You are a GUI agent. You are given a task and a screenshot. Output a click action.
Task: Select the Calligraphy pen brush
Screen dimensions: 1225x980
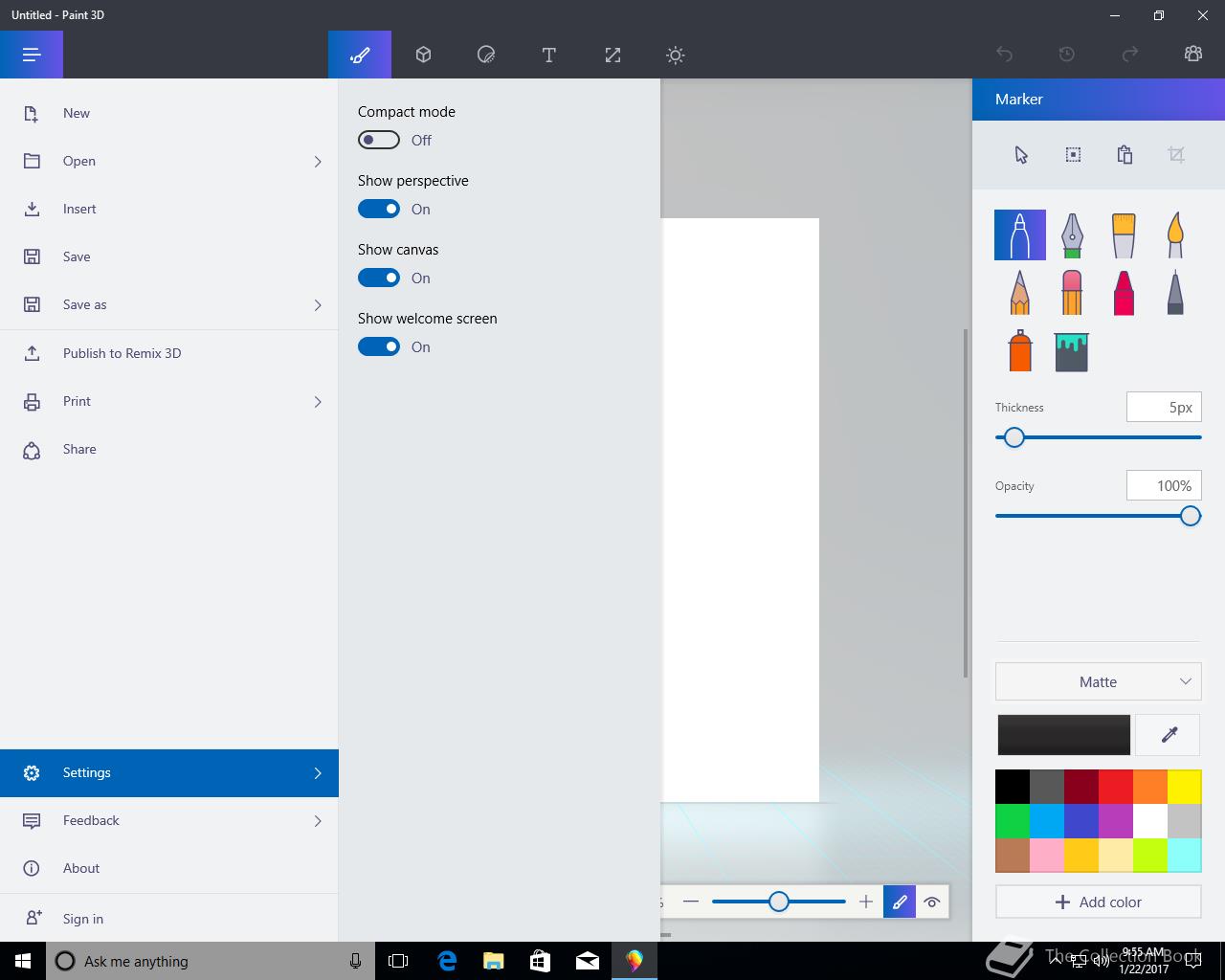coord(1072,234)
